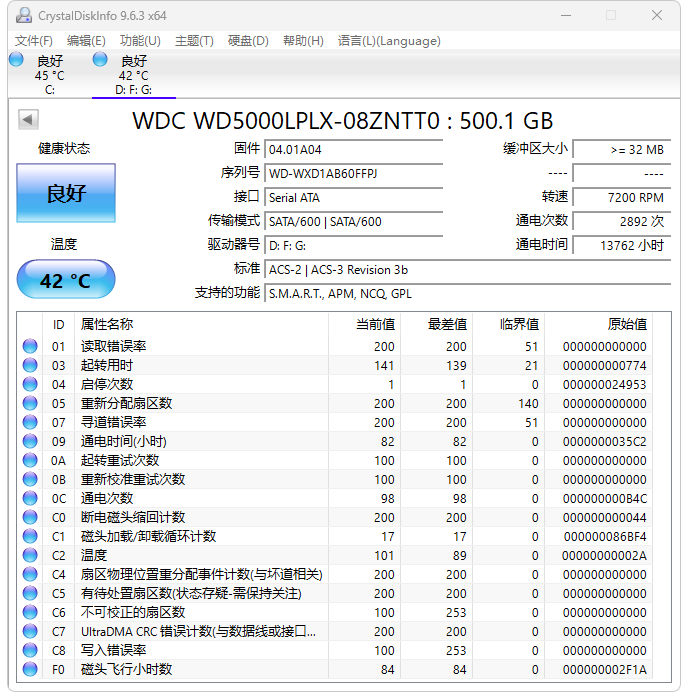Click status orb for attribute C4 row
Image resolution: width=688 pixels, height=699 pixels.
[x=30, y=575]
